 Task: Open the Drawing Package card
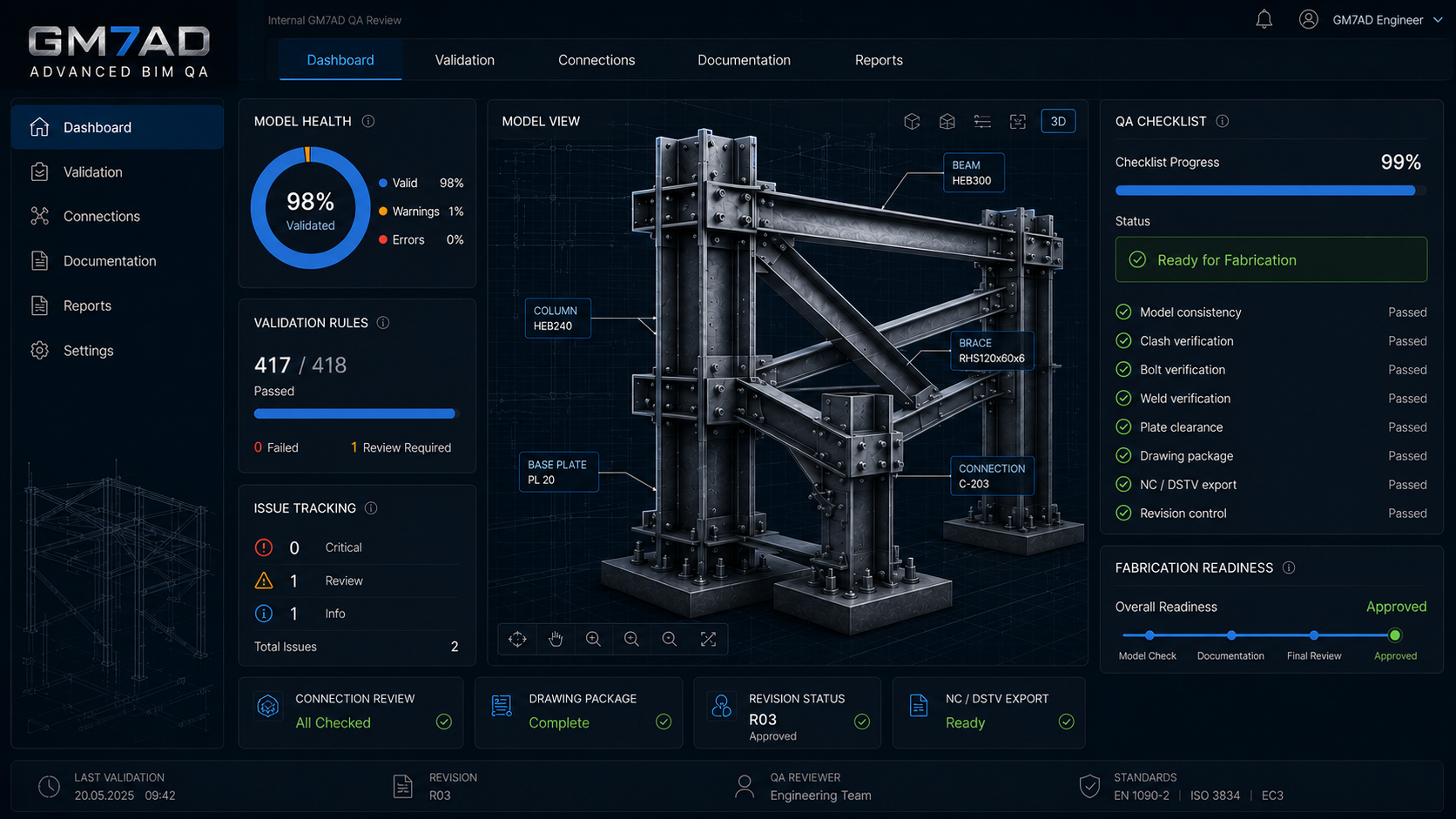578,713
